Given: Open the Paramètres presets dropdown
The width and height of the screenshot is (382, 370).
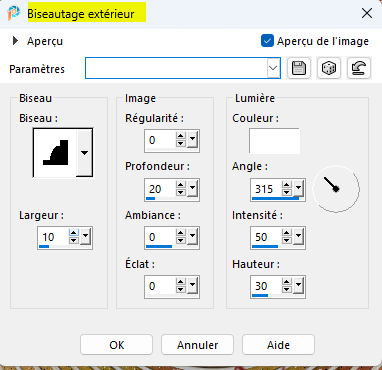Looking at the screenshot, I should point(273,68).
